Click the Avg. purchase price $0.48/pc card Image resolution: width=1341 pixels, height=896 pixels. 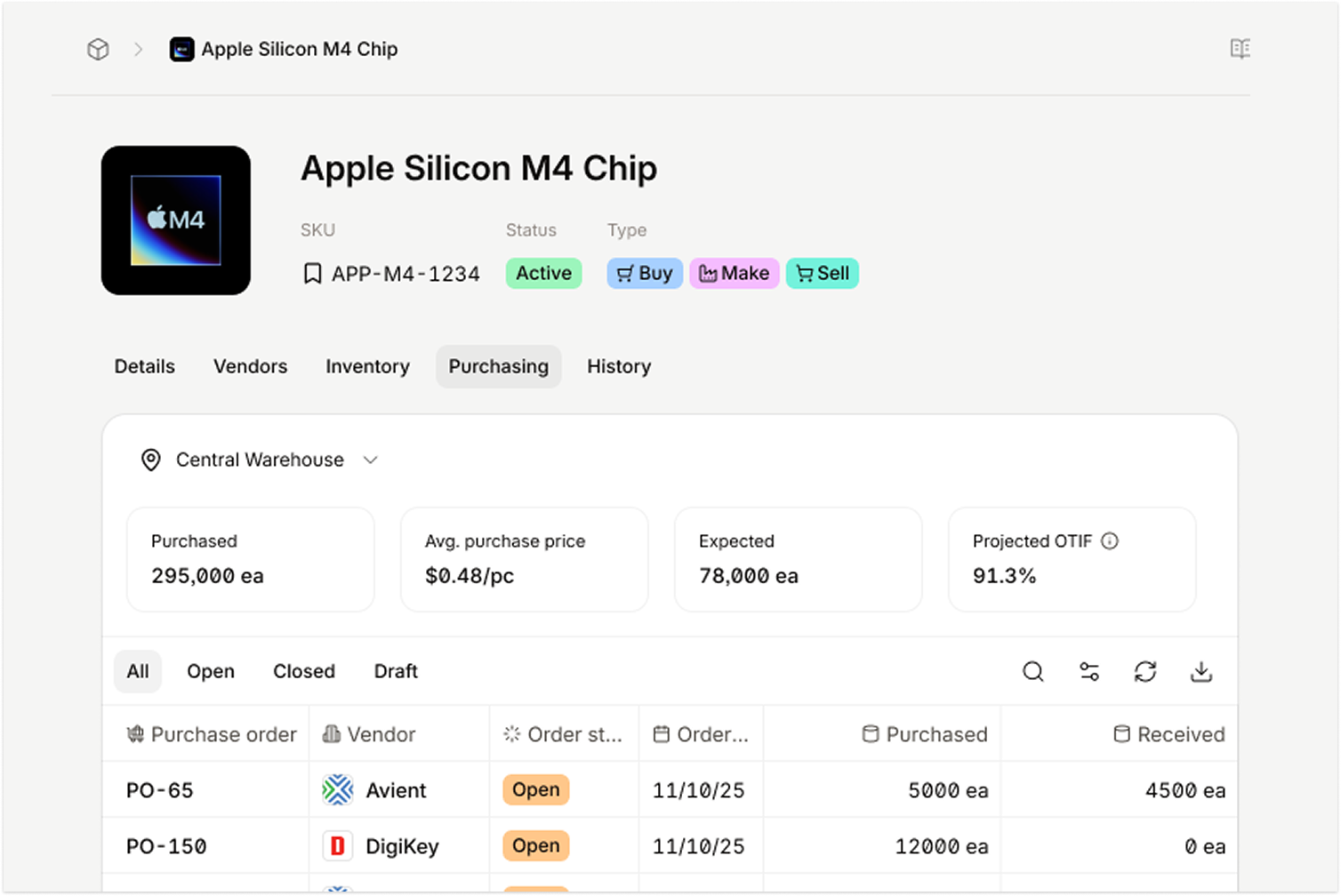[525, 559]
